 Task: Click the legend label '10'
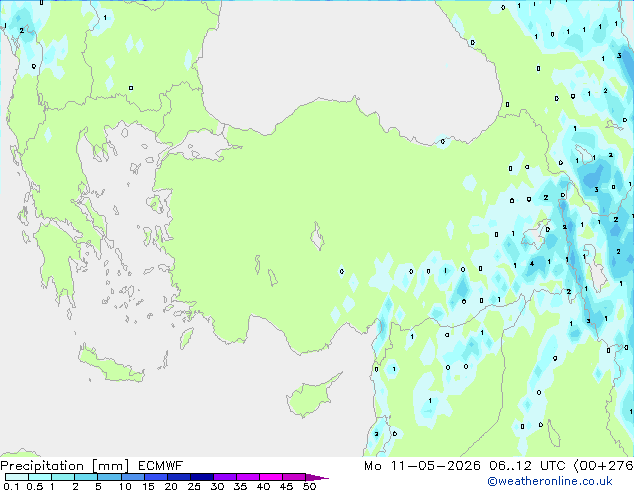click(125, 486)
